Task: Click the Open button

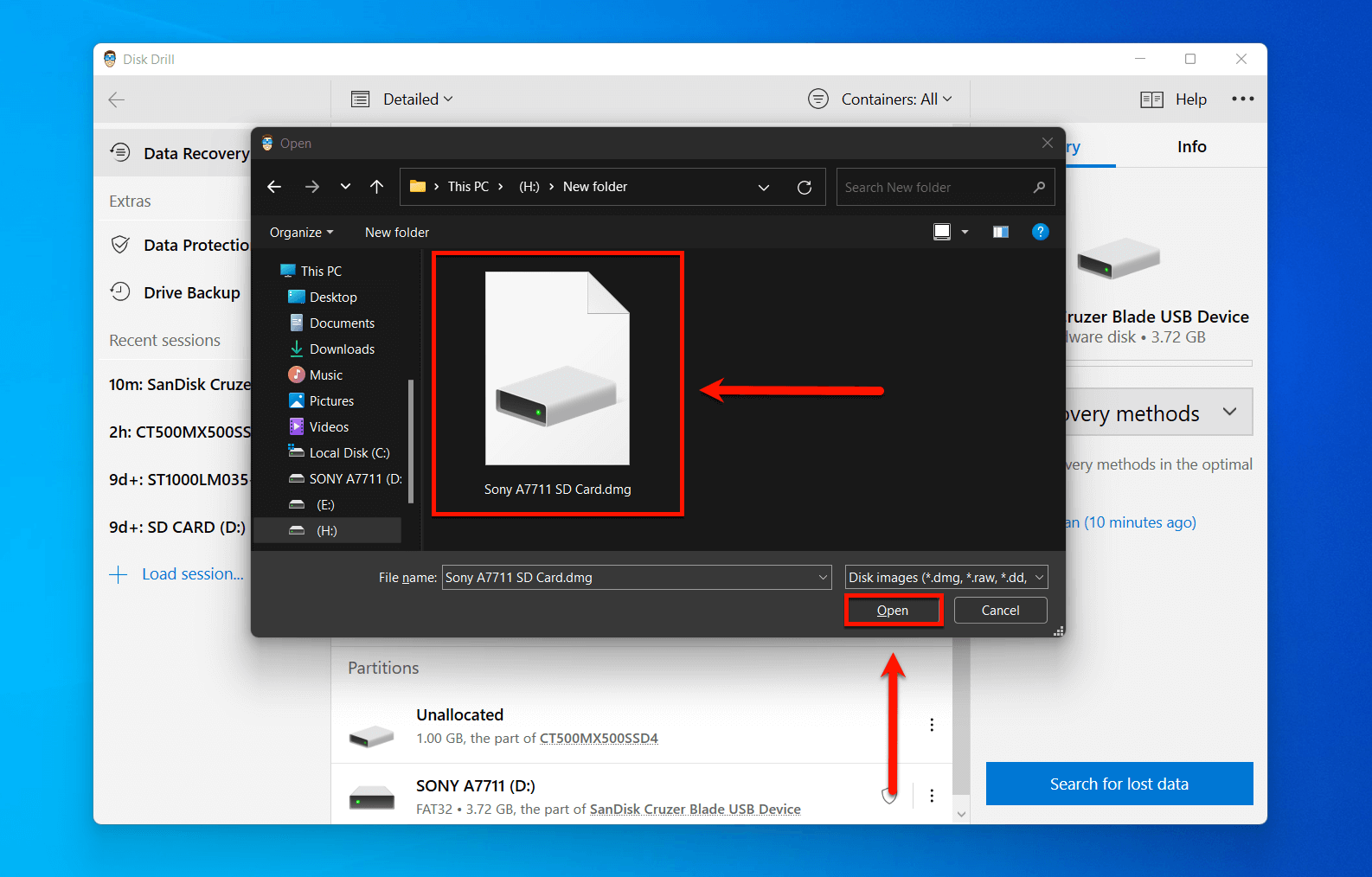Action: point(893,610)
